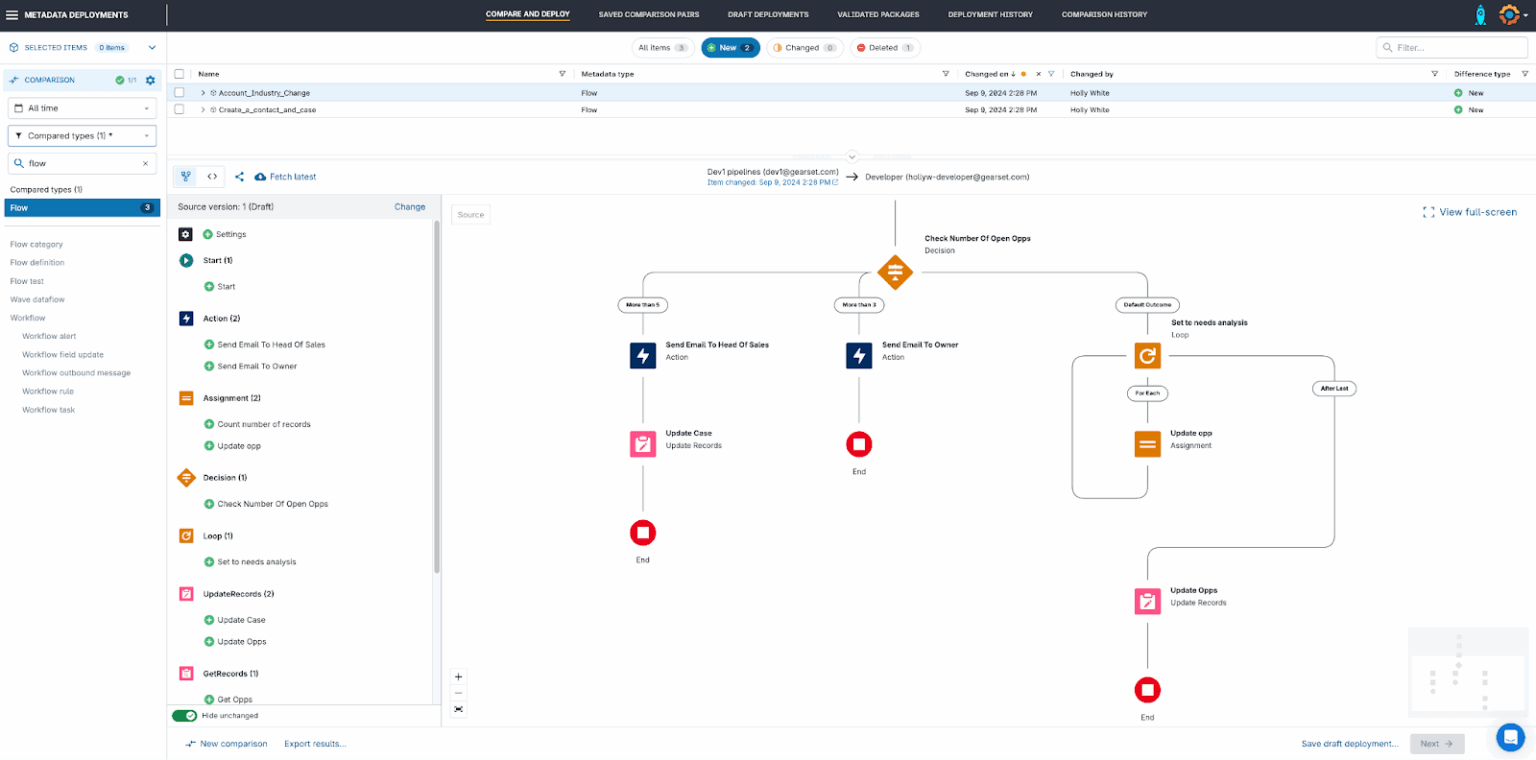This screenshot has height=760, width=1536.
Task: Click the share comparison icon
Action: pyautogui.click(x=239, y=176)
